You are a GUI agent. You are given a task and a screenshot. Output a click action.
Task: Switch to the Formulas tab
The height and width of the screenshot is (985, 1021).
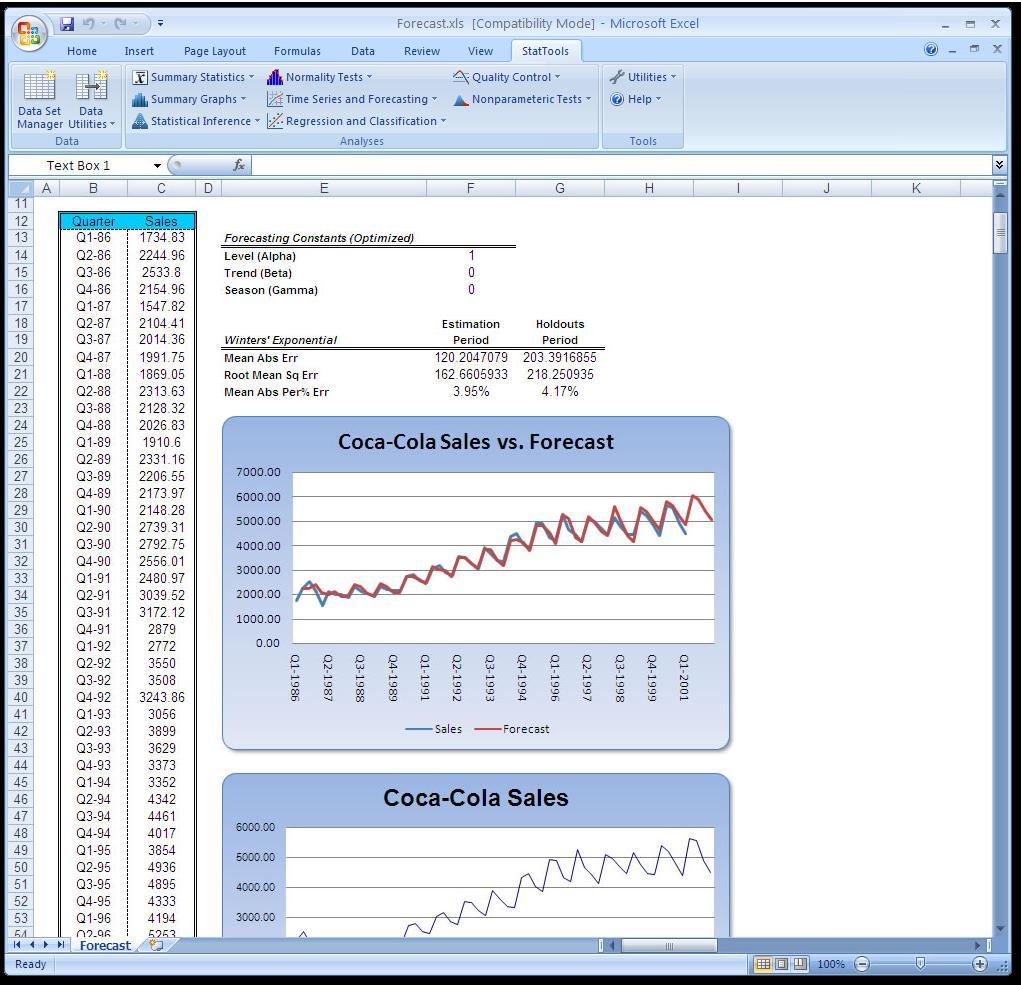point(298,51)
